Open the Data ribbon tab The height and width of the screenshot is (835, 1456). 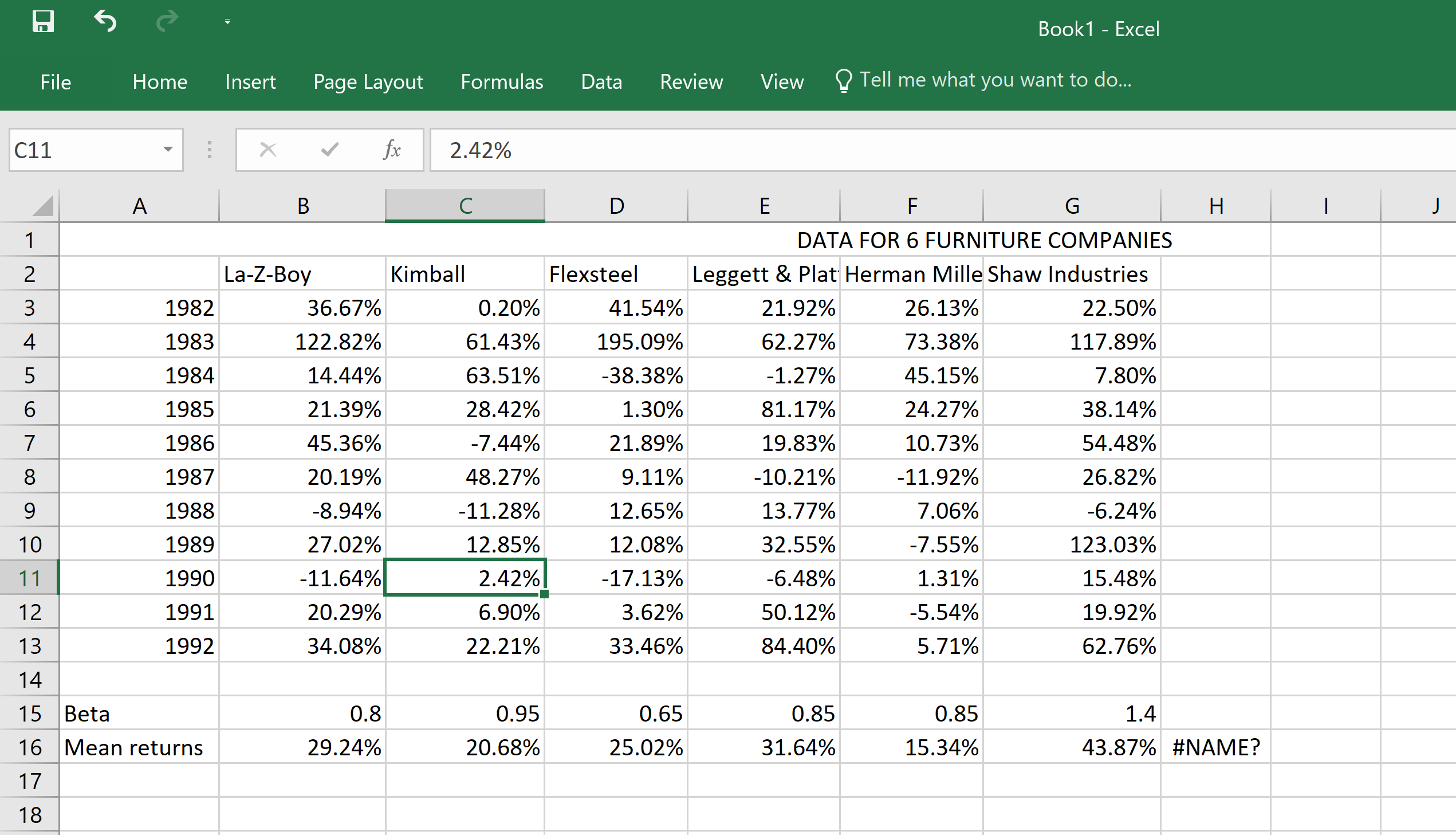click(601, 82)
